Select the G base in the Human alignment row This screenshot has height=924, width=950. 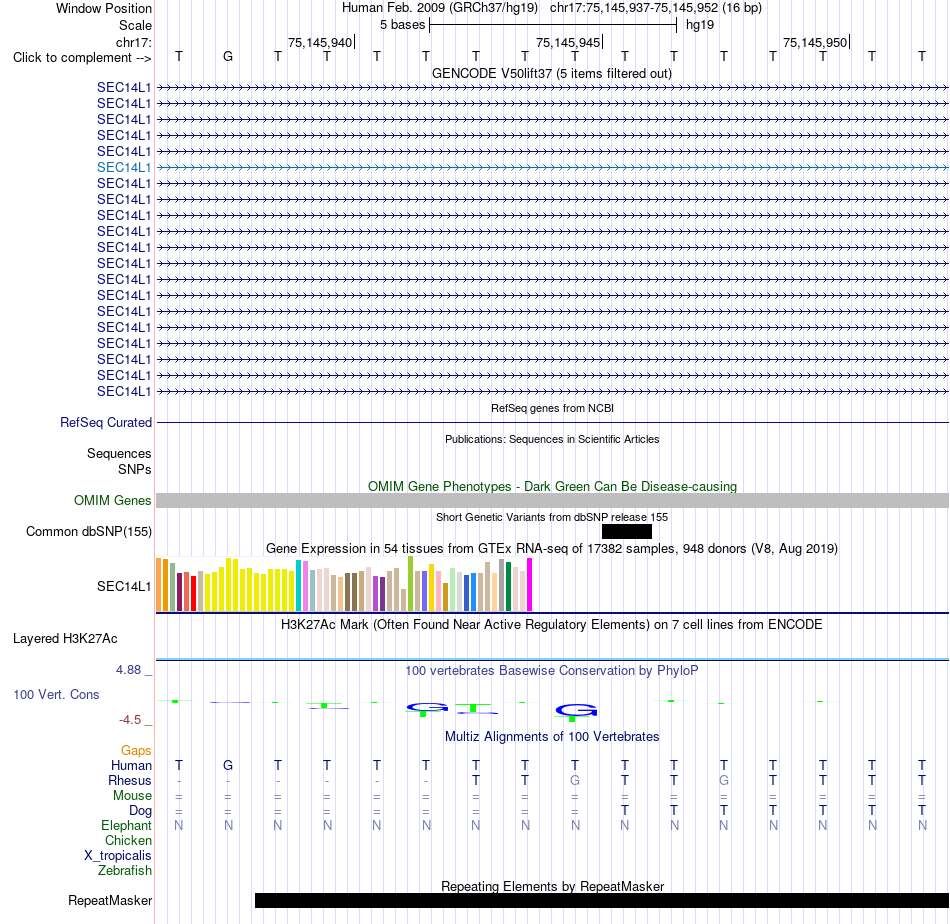click(228, 765)
